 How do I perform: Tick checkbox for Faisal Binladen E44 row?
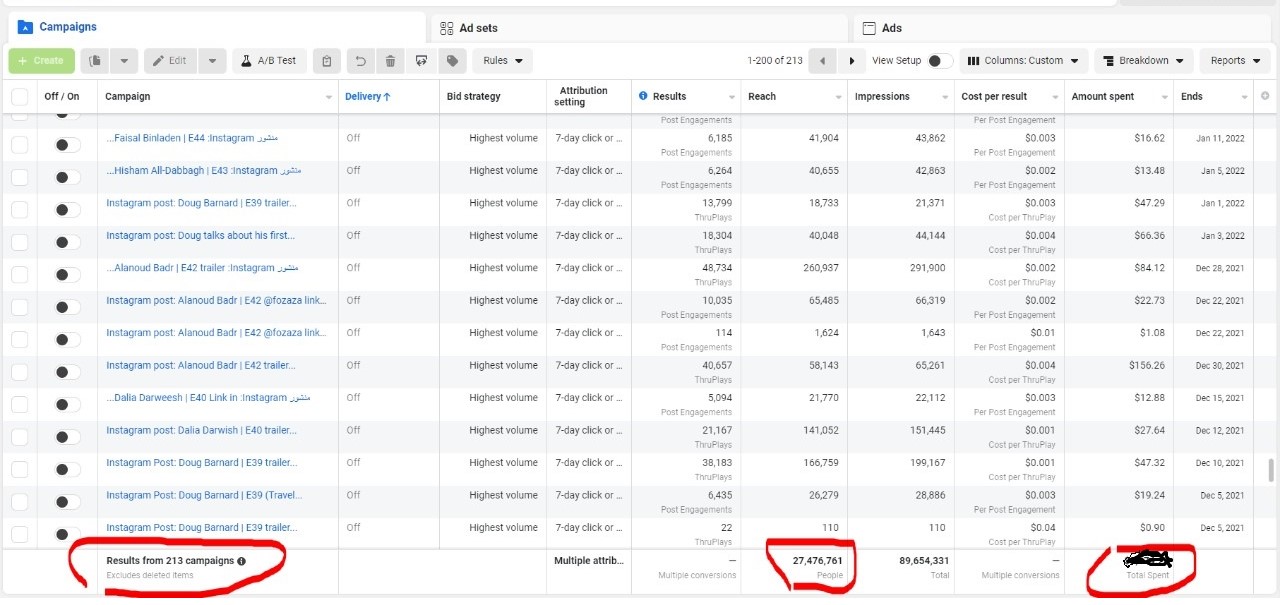(20, 145)
